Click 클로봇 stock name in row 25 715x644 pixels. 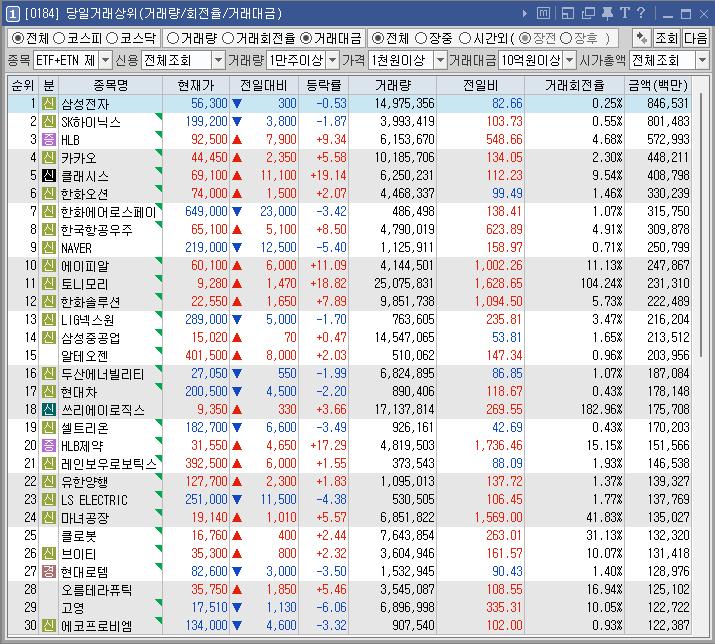[79, 536]
